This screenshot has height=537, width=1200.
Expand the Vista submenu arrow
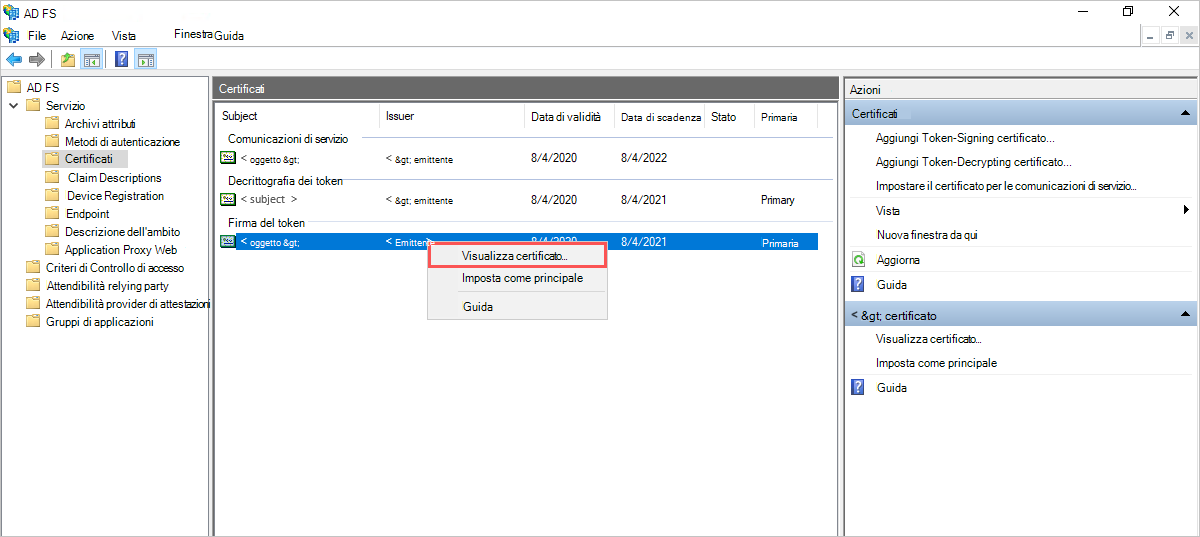pyautogui.click(x=1186, y=210)
